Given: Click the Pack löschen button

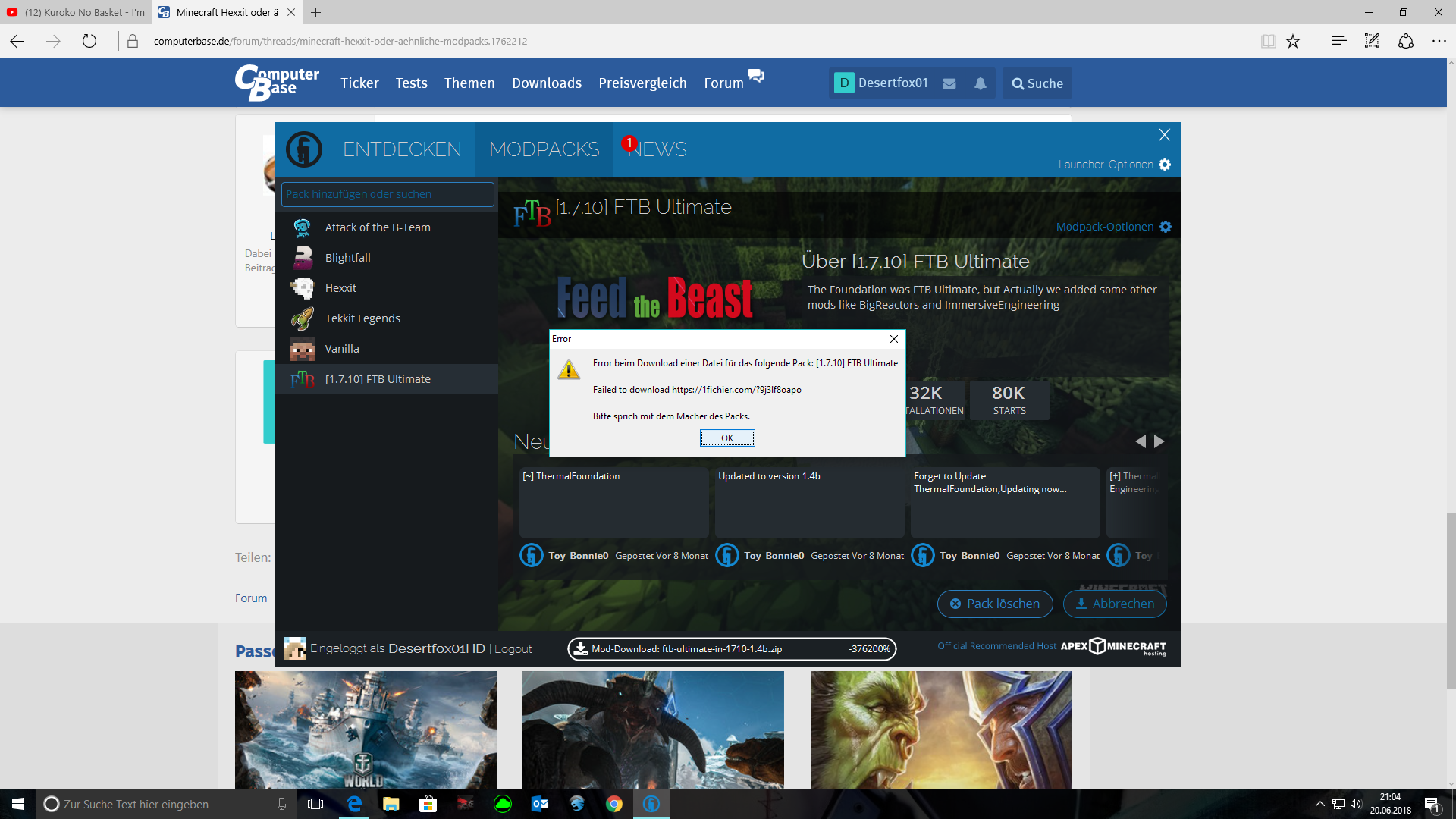Looking at the screenshot, I should tap(995, 604).
